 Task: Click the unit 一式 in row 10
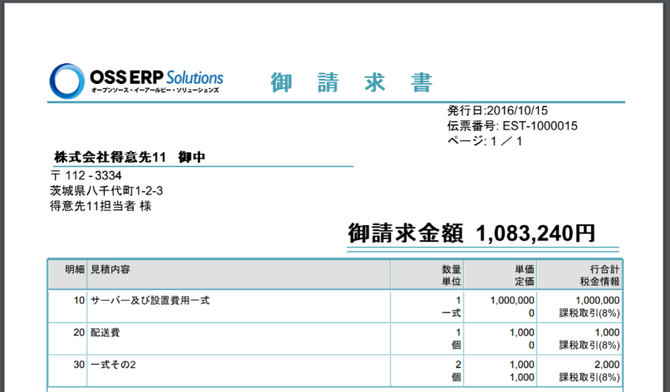point(451,313)
